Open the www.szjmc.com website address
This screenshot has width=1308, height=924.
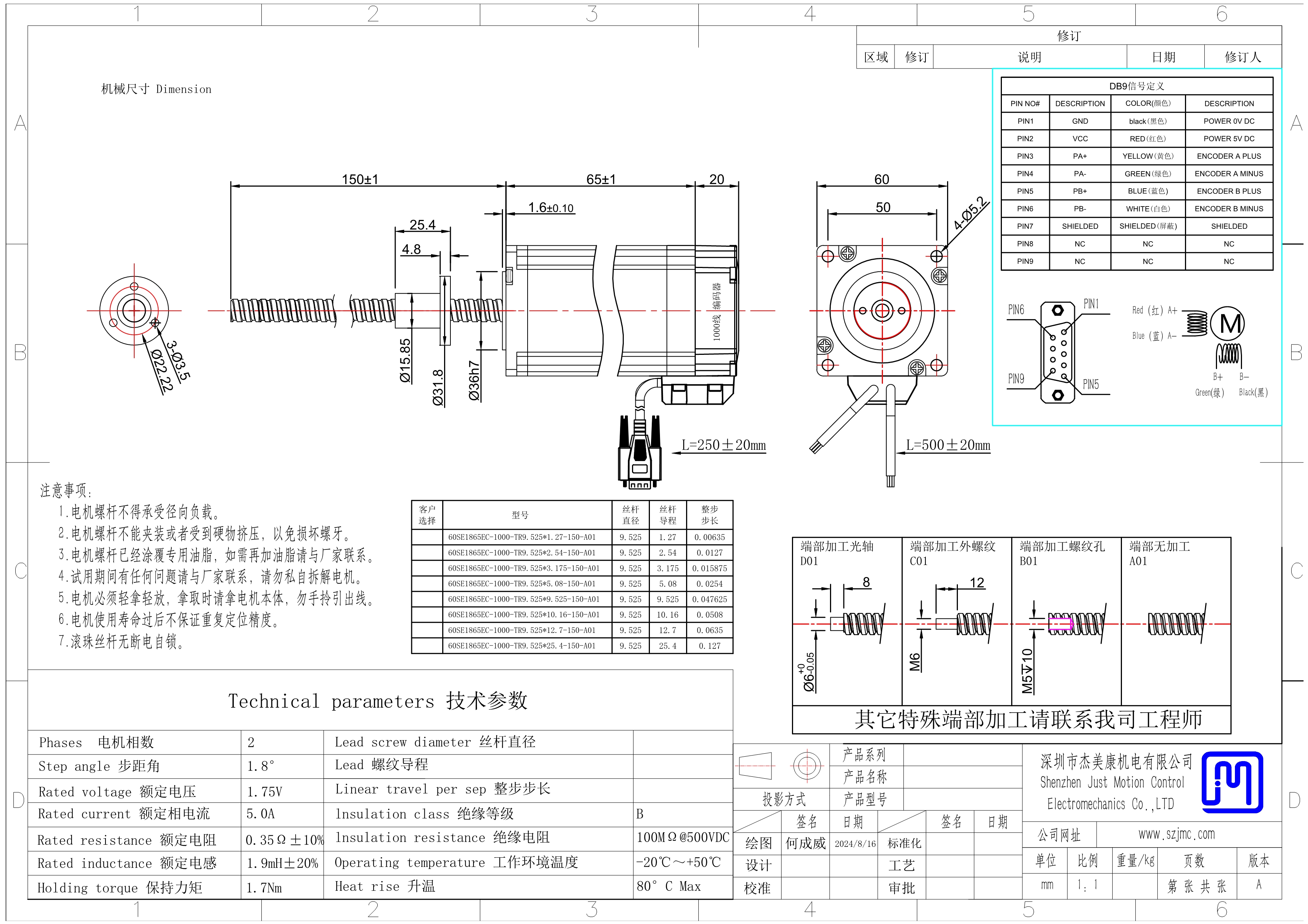click(x=1176, y=834)
